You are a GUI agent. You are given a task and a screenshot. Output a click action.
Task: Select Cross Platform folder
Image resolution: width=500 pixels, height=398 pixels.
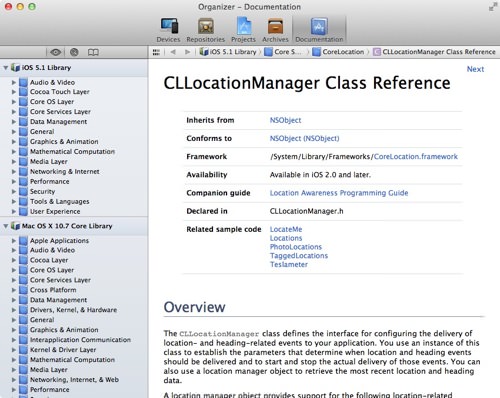[53, 290]
